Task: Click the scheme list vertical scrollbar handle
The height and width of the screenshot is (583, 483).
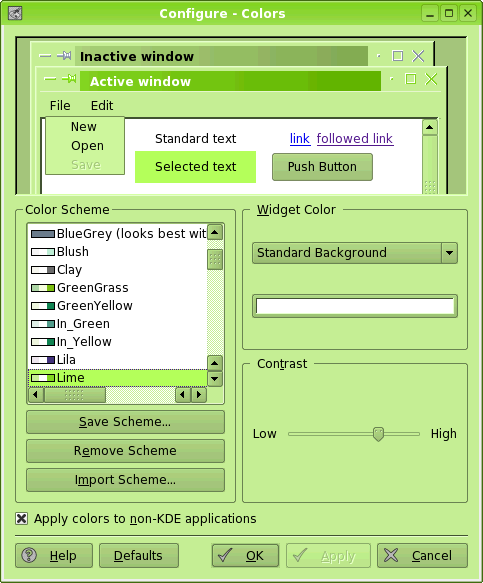Action: click(x=215, y=259)
